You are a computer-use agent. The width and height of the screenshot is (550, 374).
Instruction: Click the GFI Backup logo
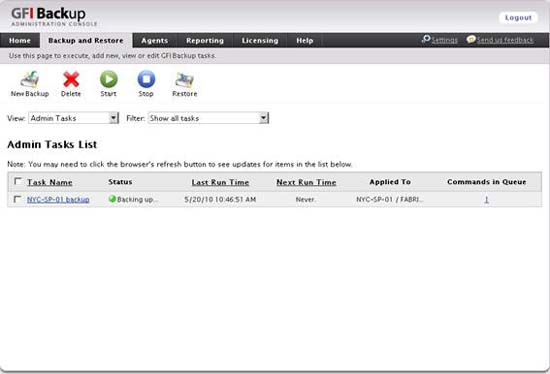click(54, 17)
